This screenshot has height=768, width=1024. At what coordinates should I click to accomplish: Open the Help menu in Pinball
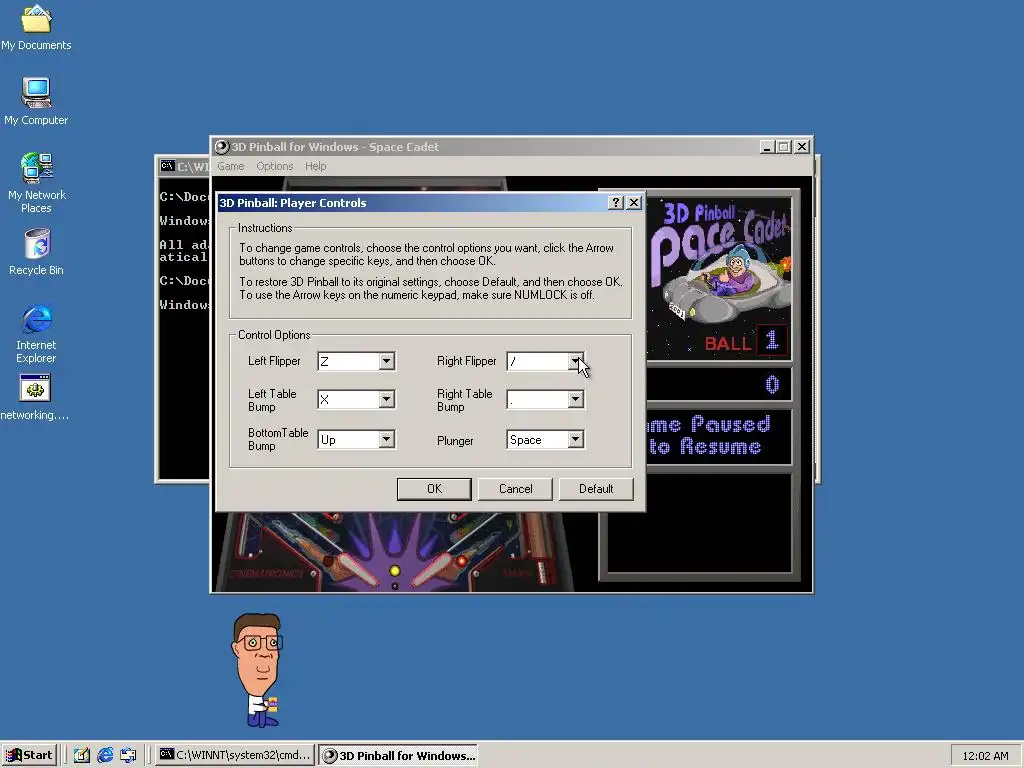point(315,167)
